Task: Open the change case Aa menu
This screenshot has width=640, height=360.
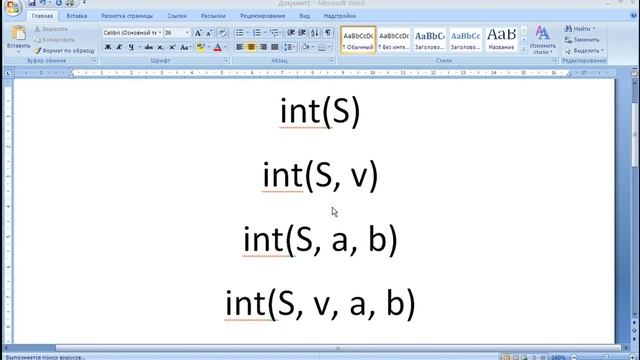Action: pos(185,47)
